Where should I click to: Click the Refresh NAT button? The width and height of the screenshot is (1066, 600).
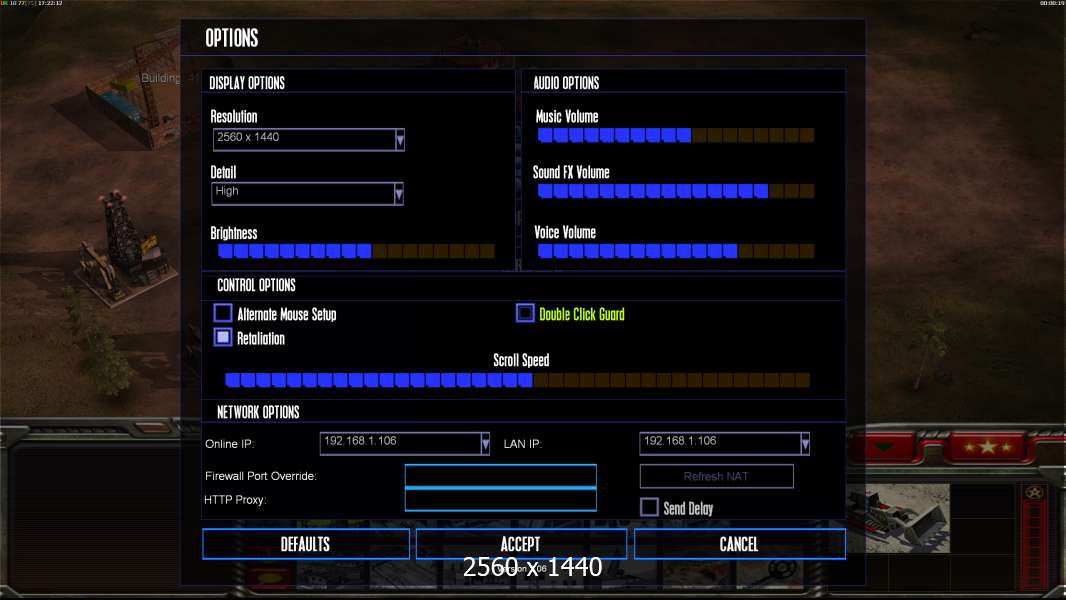(717, 476)
